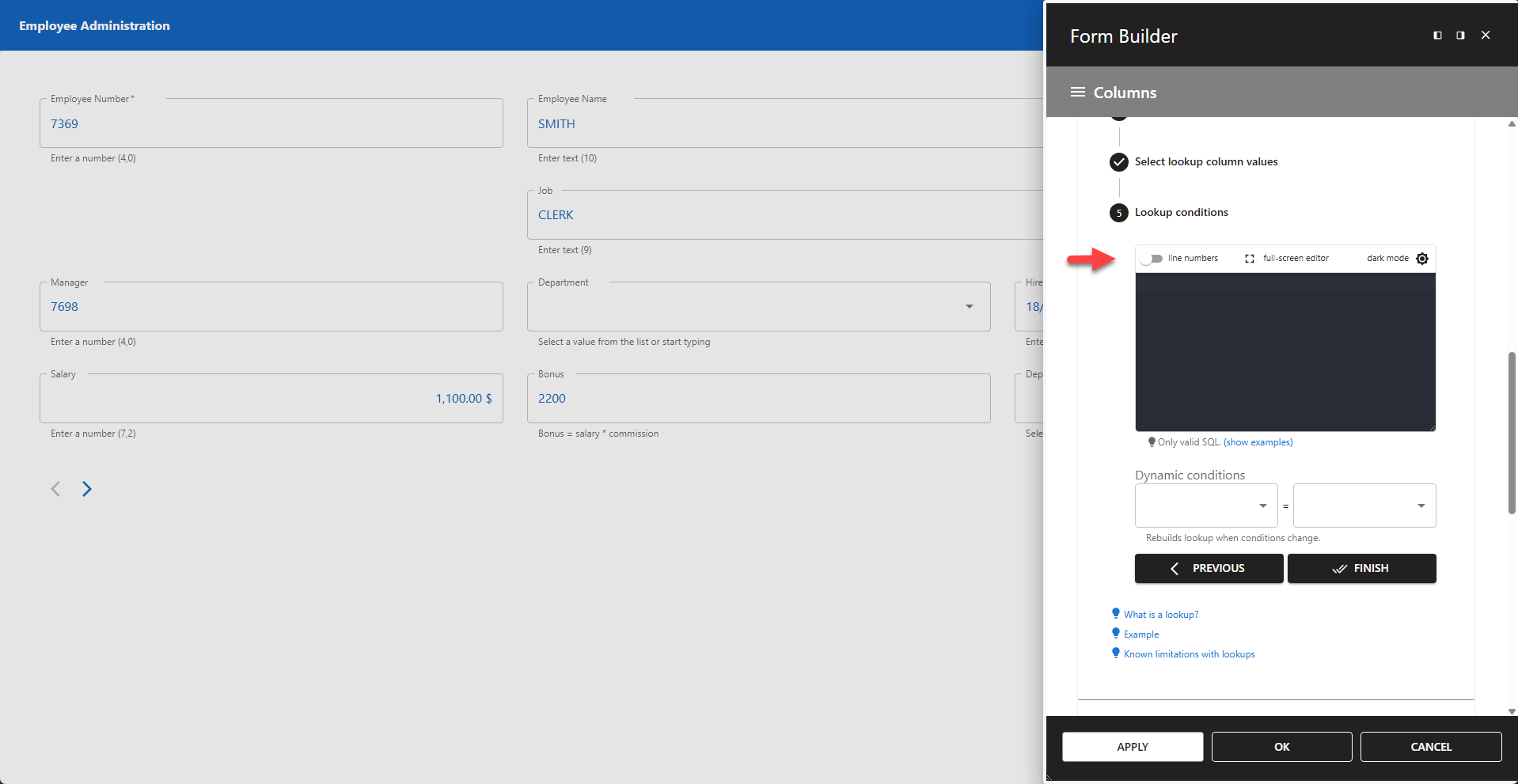This screenshot has height=784, width=1518.
Task: Open the Known limitations with lookups link
Action: tap(1190, 653)
